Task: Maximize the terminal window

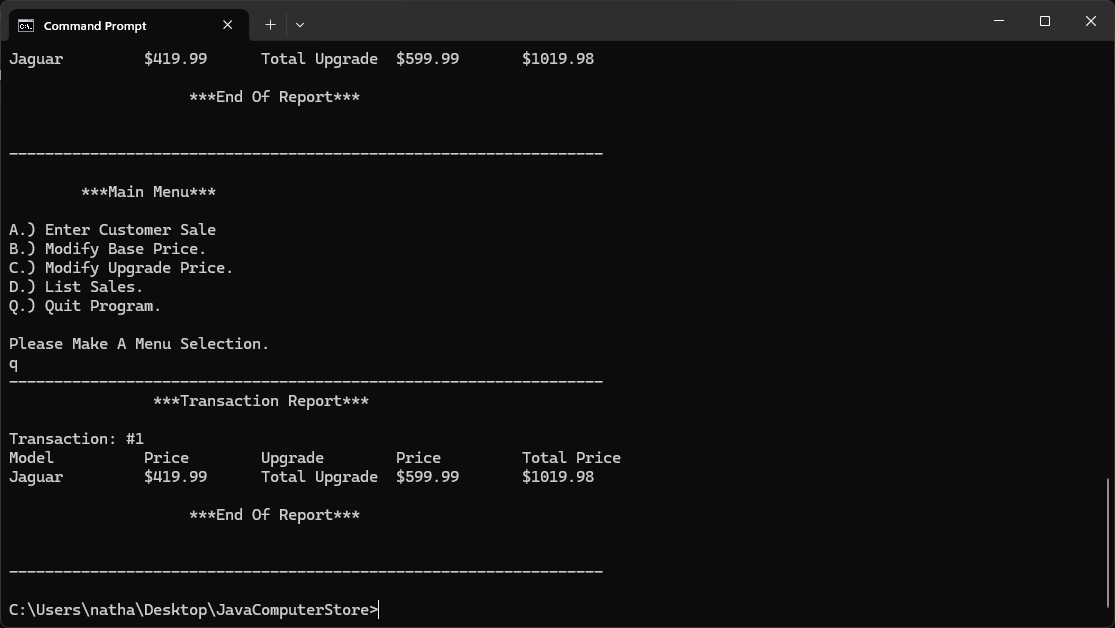Action: pos(1043,21)
